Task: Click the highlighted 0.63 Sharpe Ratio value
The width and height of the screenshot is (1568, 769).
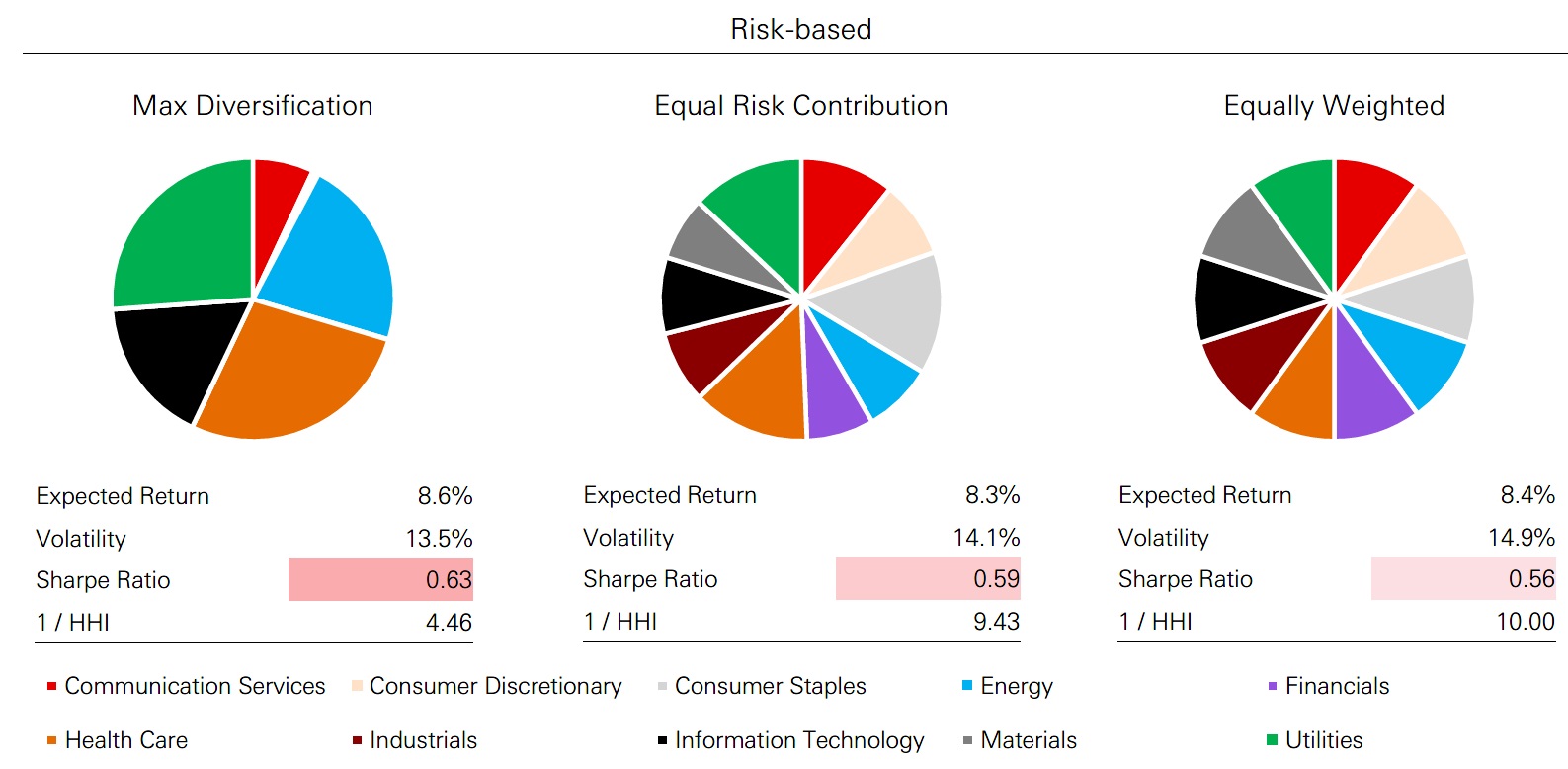Action: click(449, 580)
